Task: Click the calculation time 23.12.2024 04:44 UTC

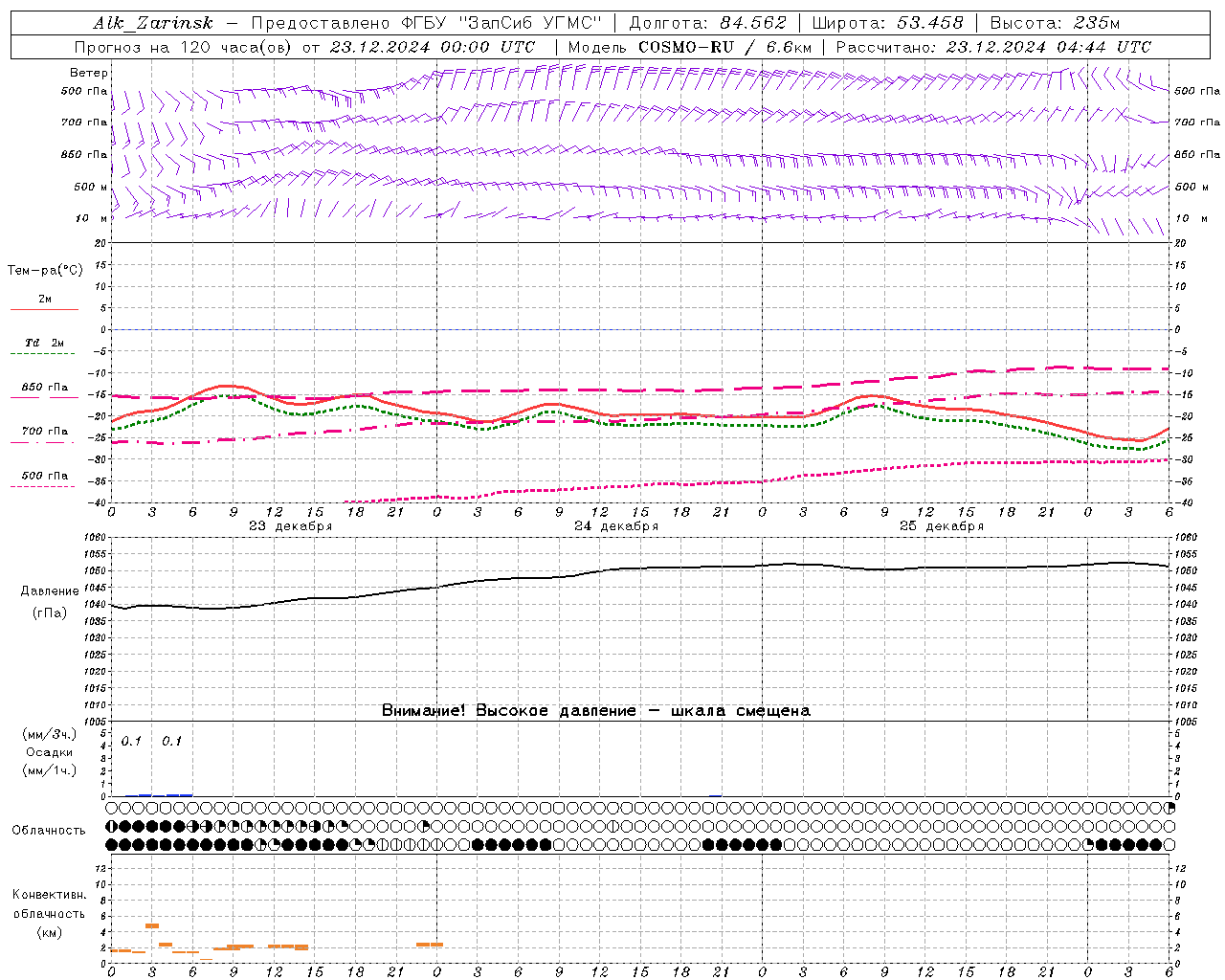Action: click(1049, 47)
